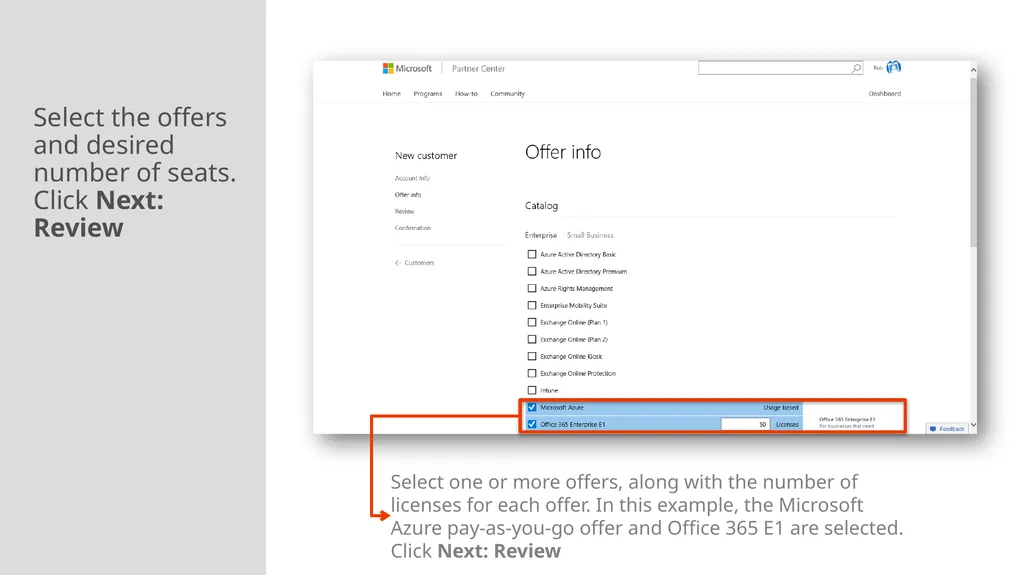This screenshot has width=1024, height=575.
Task: Check Exchange Online (Plan 2)
Action: point(532,339)
